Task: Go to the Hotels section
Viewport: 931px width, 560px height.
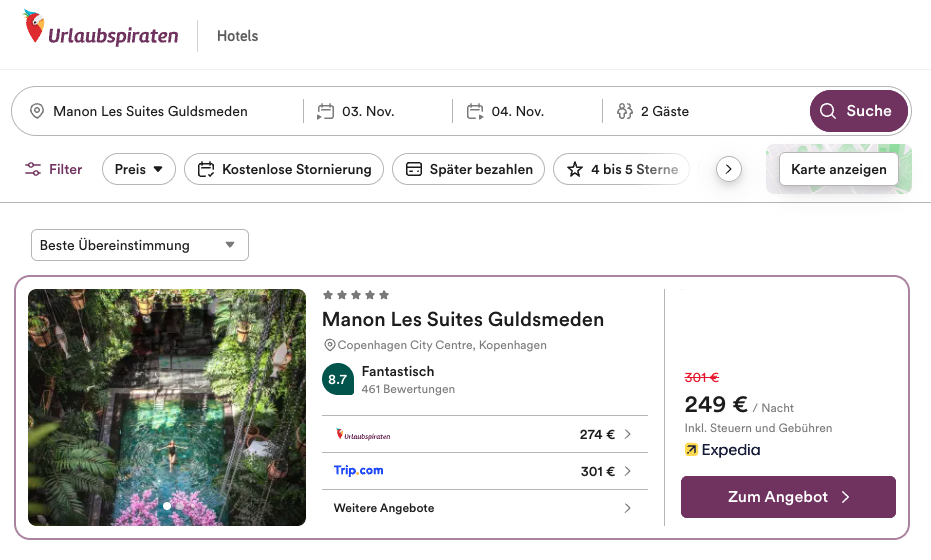Action: pos(237,36)
